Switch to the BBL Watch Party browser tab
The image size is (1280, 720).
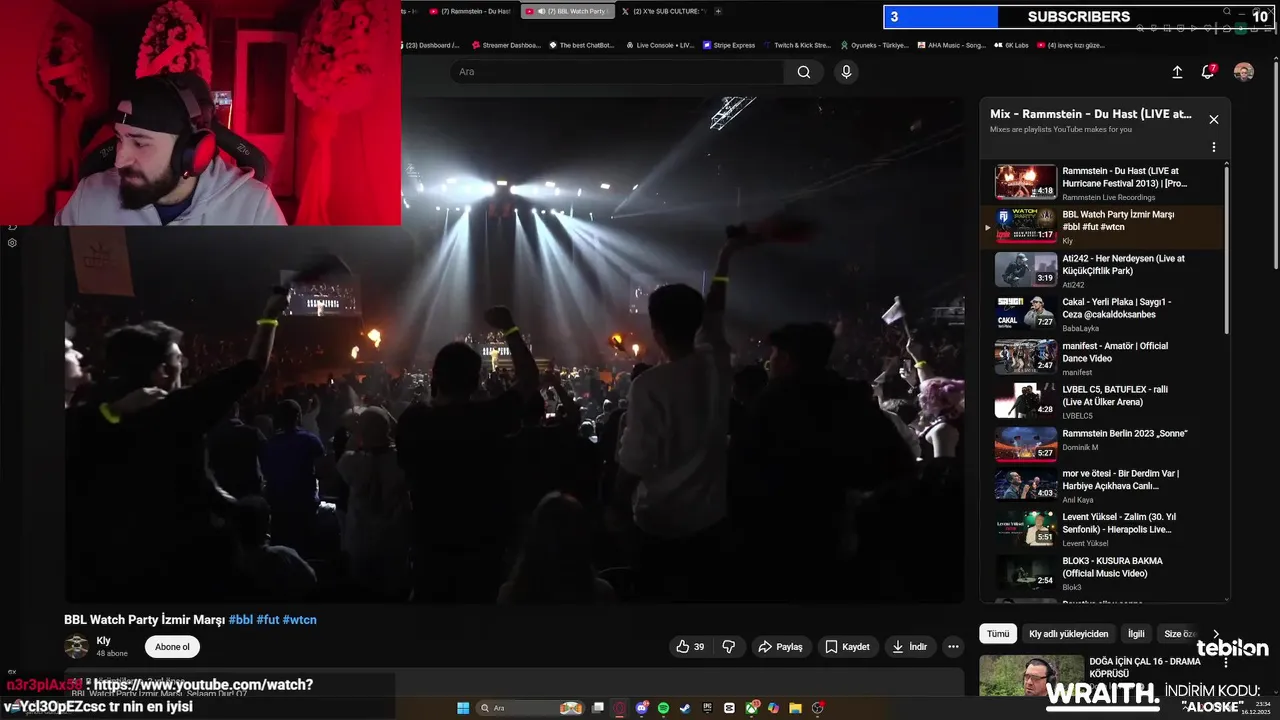click(569, 11)
